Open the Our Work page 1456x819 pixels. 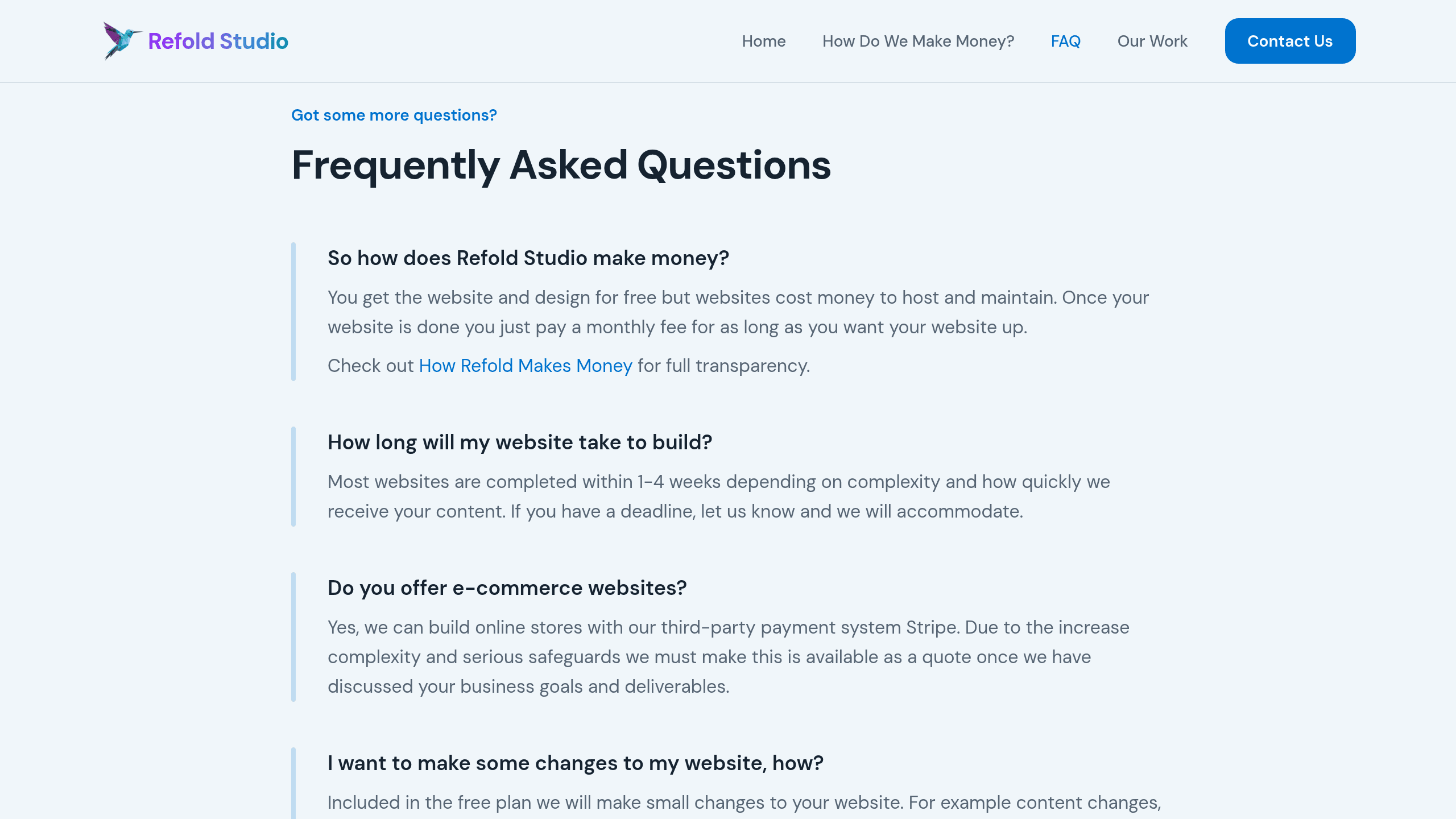1152,40
